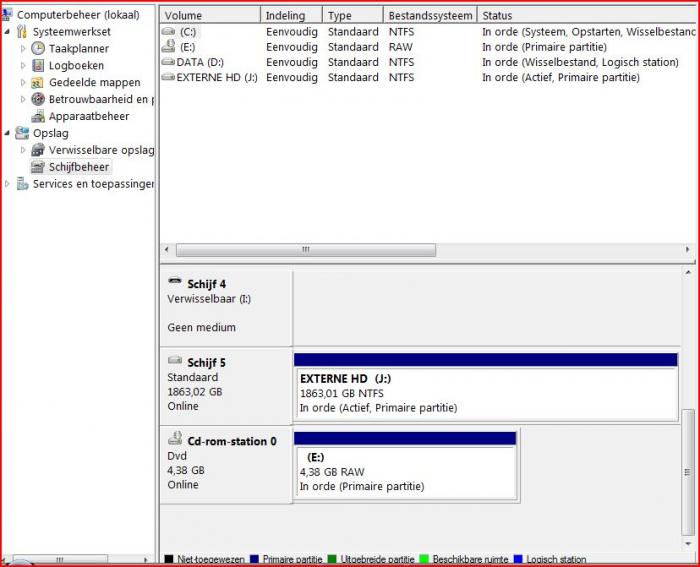
Task: Sort by the Bestandssysteem column header
Action: pyautogui.click(x=430, y=15)
